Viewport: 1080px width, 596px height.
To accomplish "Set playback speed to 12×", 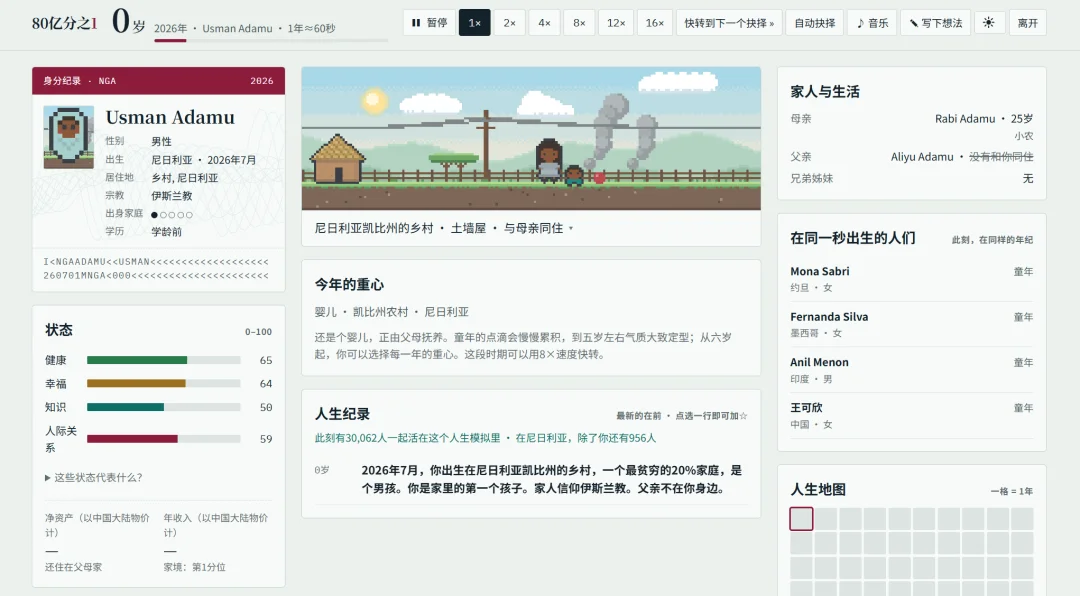I will [x=616, y=23].
